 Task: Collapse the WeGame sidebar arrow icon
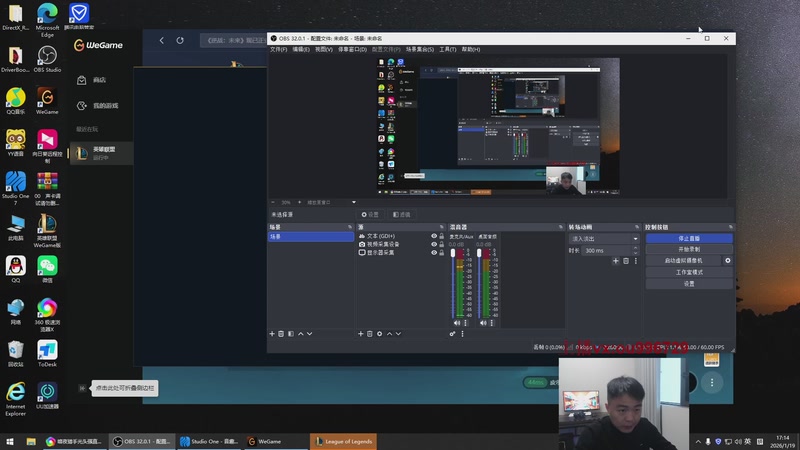[x=82, y=388]
